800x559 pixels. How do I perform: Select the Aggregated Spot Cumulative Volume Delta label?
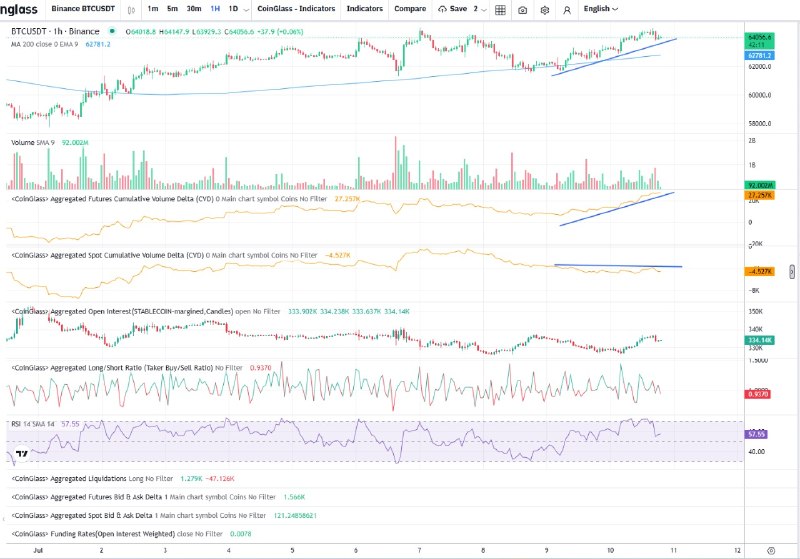[x=164, y=255]
